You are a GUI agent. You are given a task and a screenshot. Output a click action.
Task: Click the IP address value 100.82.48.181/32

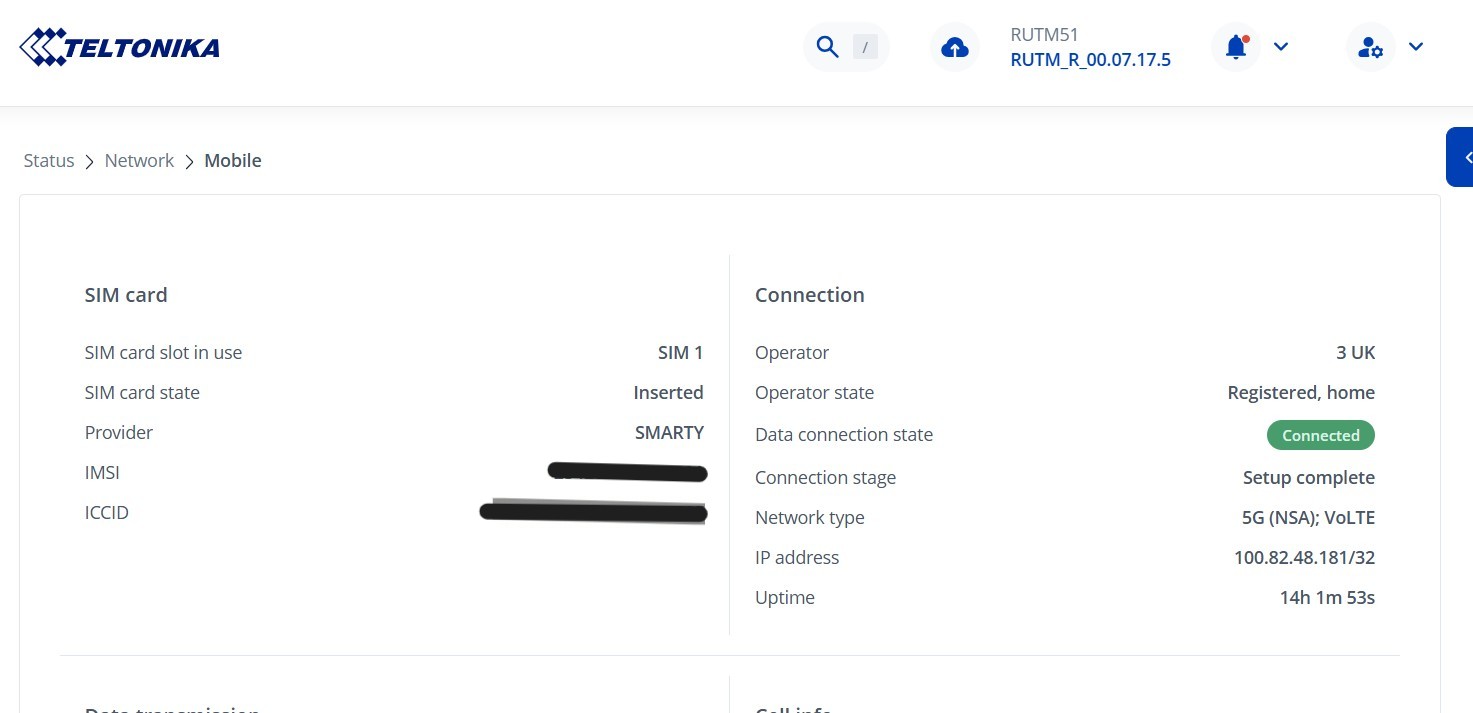pos(1304,558)
